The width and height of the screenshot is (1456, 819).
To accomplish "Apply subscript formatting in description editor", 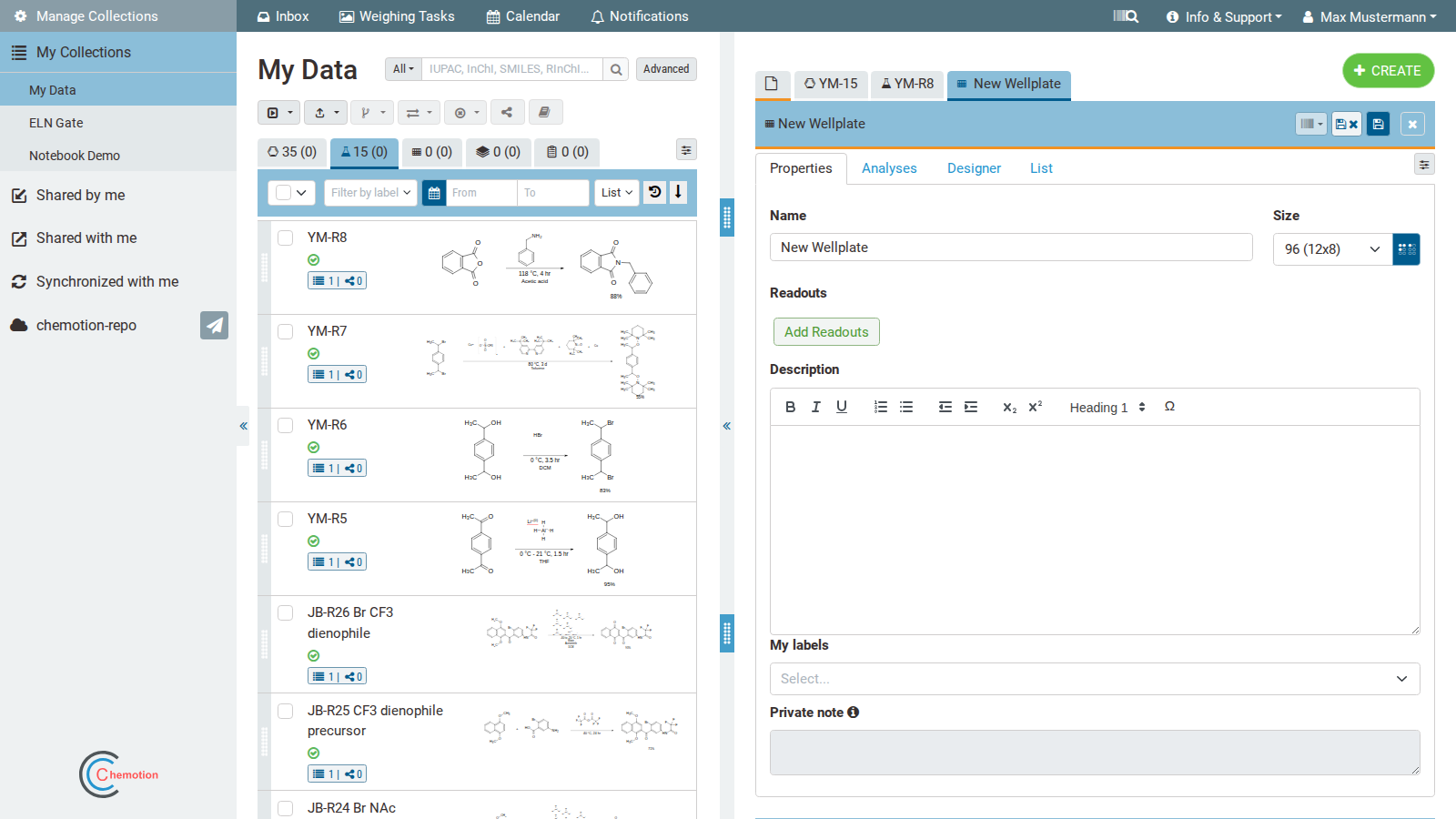I will (1009, 407).
